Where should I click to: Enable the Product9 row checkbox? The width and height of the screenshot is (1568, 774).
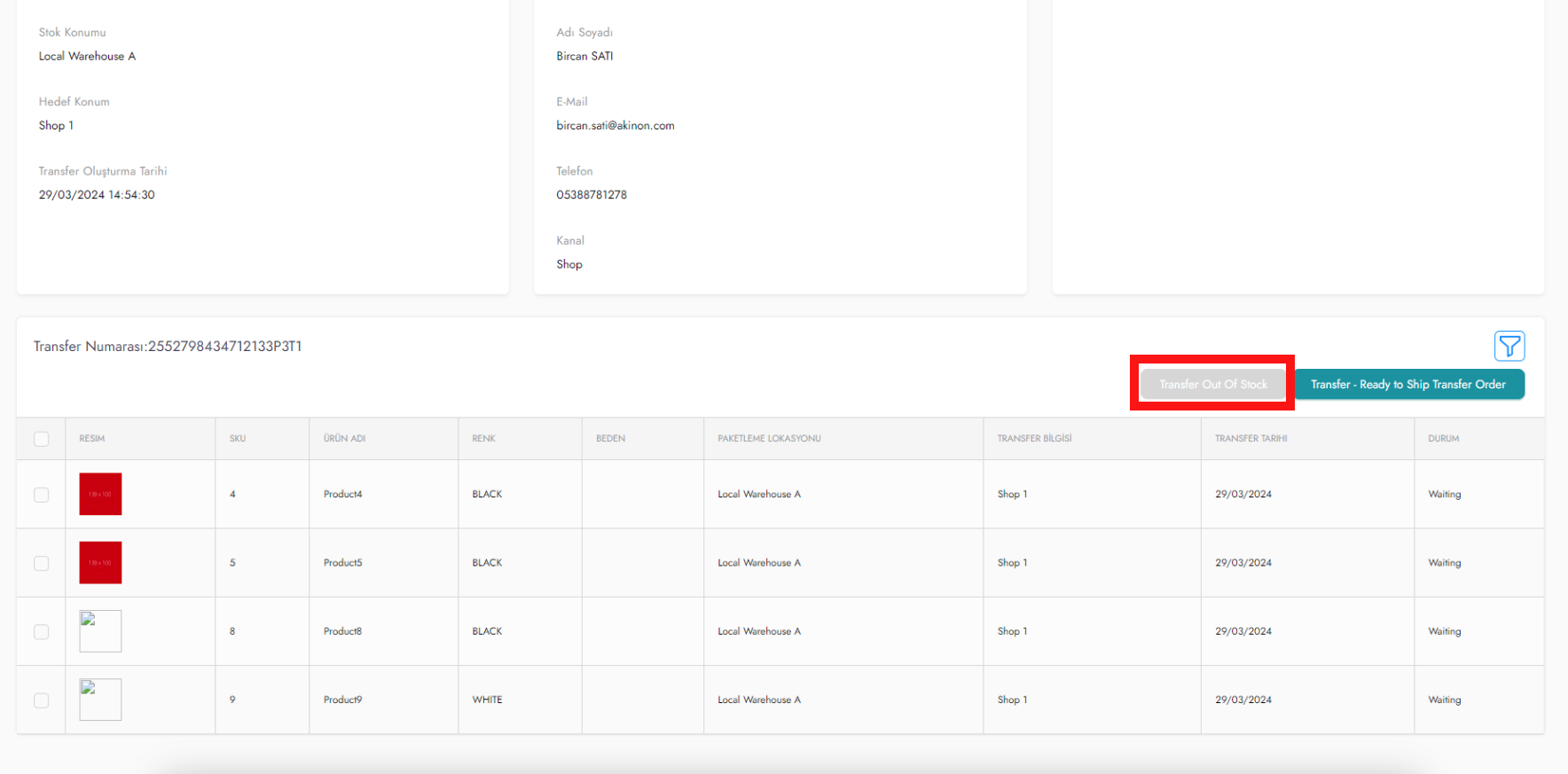41,700
